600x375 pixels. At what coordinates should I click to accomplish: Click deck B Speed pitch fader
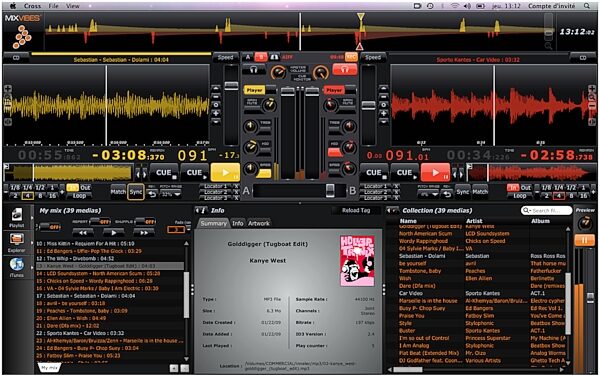[x=368, y=106]
